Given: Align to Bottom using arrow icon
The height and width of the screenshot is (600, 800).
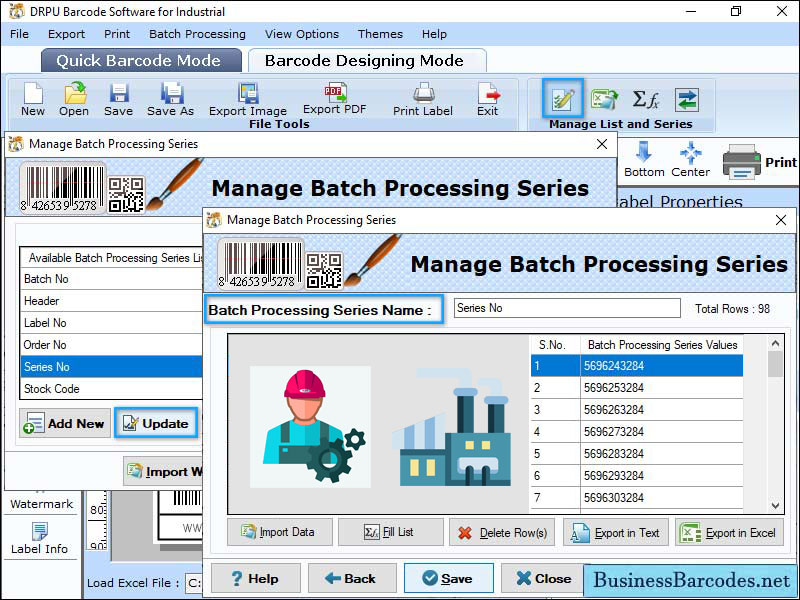Looking at the screenshot, I should pyautogui.click(x=644, y=159).
